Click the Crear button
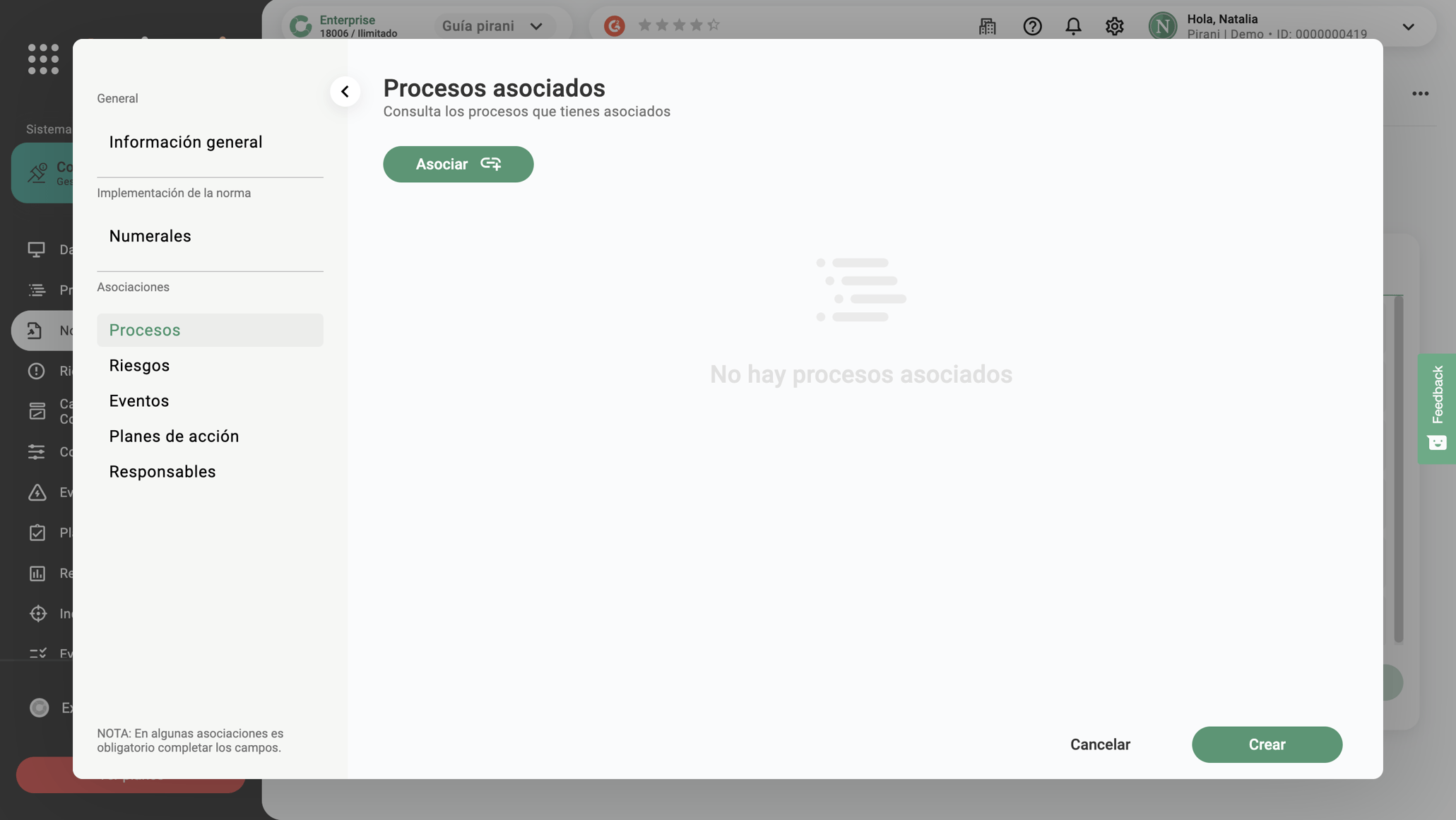Screen dimensions: 1456x820 (x=1267, y=744)
